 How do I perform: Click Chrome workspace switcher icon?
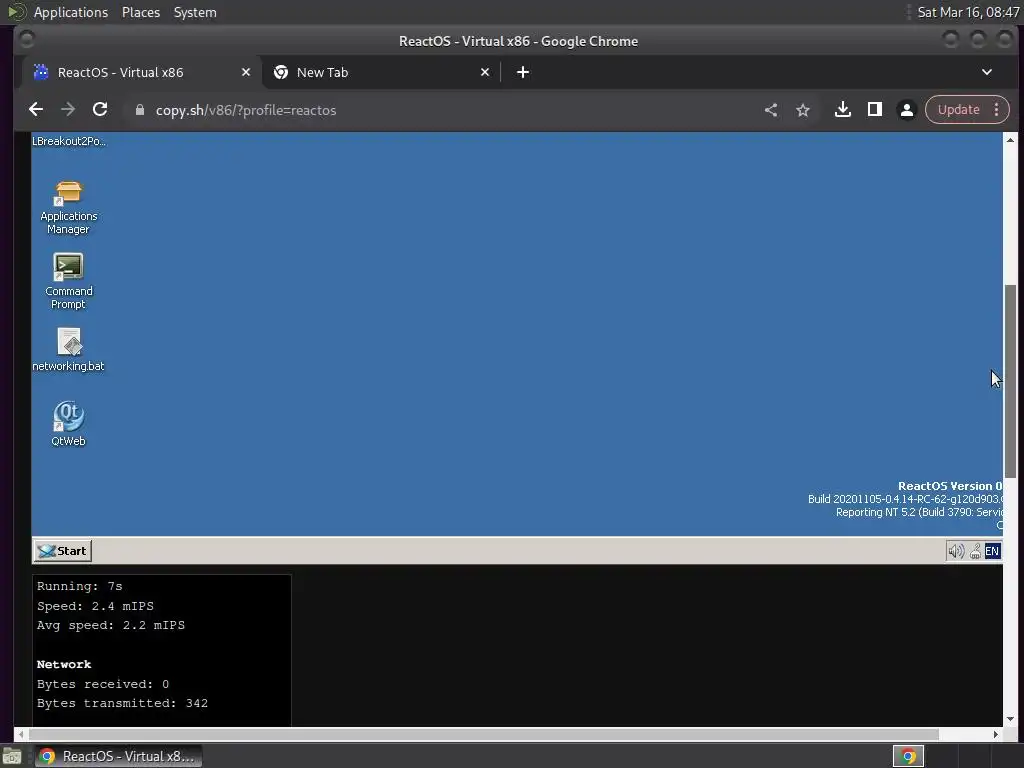(x=908, y=756)
